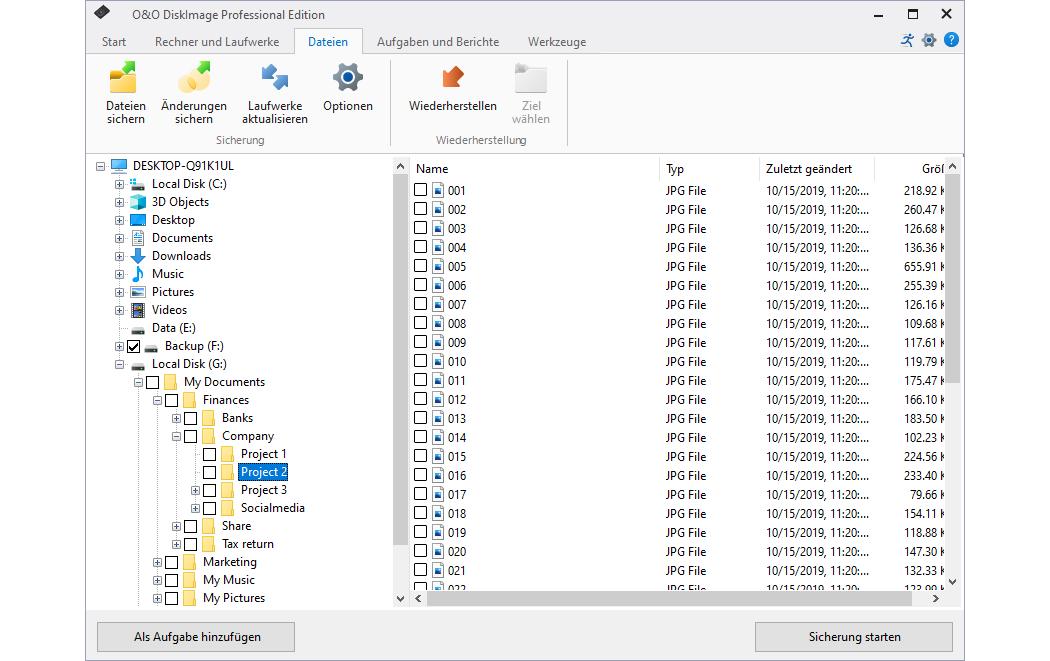The width and height of the screenshot is (1050, 661).
Task: Click the Documents folder icon
Action: click(138, 238)
